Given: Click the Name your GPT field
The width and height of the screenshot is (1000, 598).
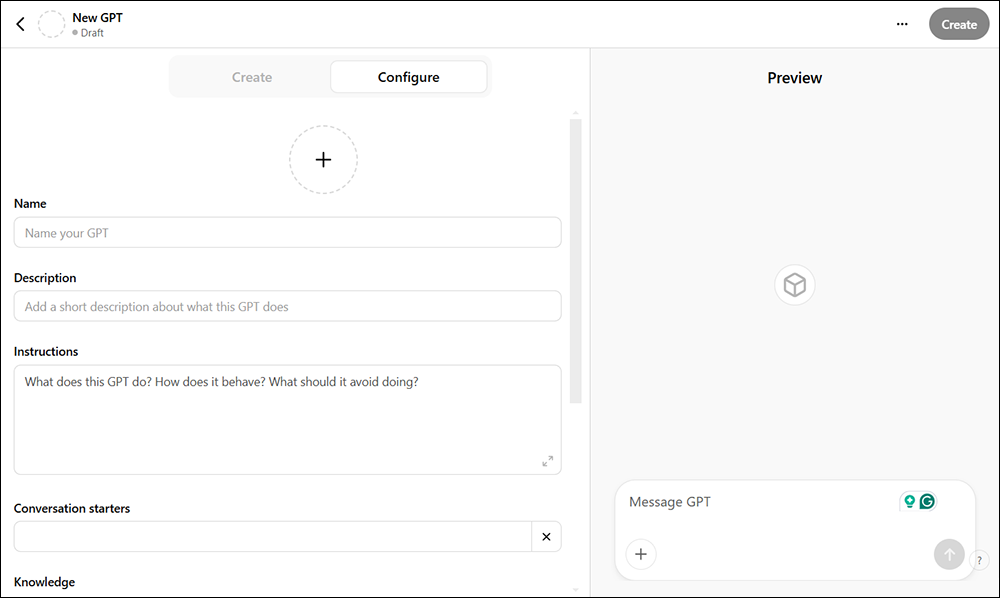Looking at the screenshot, I should (x=287, y=231).
